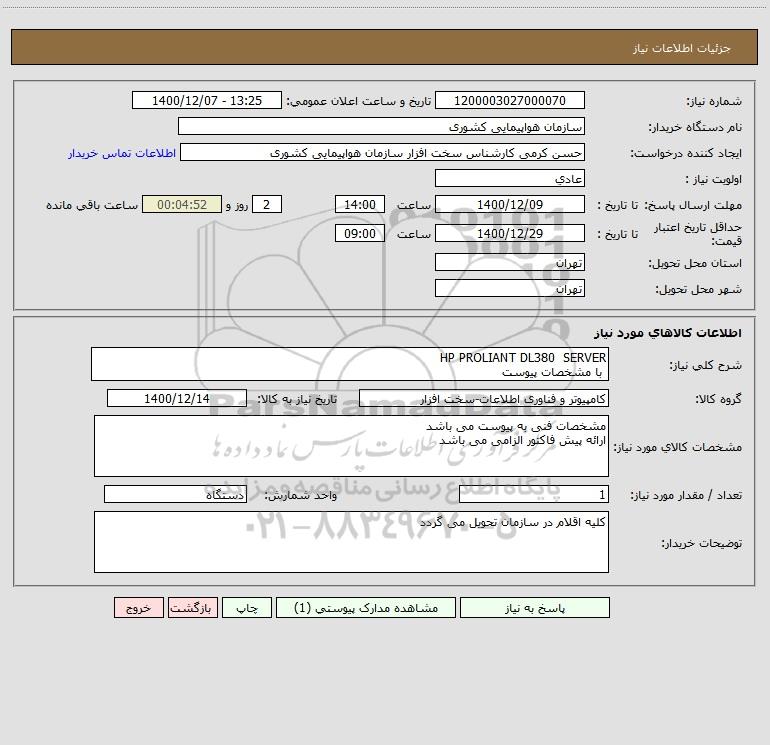Click label ساعت باقی مانده
The width and height of the screenshot is (770, 745).
pos(92,205)
